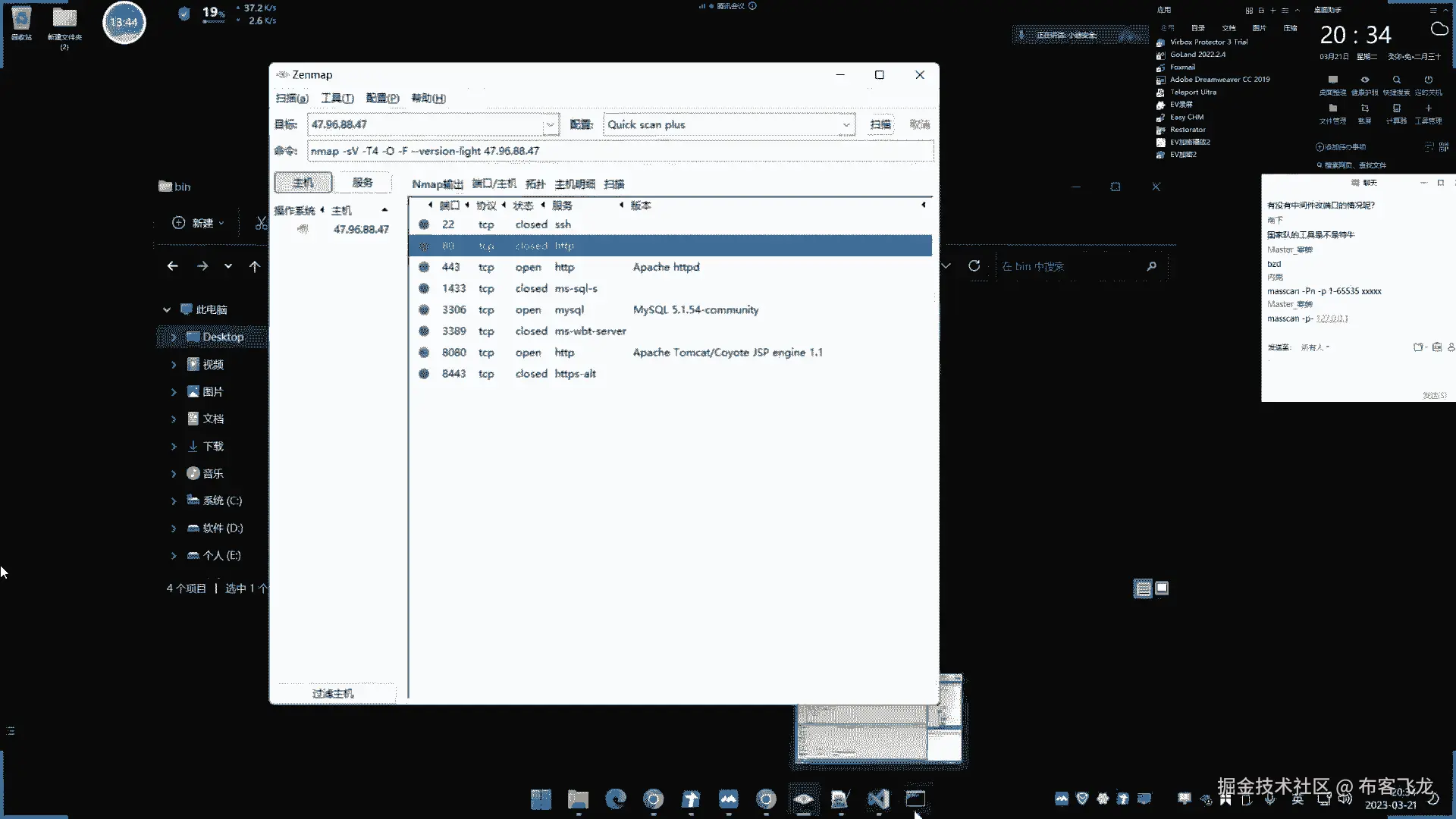This screenshot has width=1456, height=819.
Task: Click the status dot for port 443
Action: [x=424, y=267]
